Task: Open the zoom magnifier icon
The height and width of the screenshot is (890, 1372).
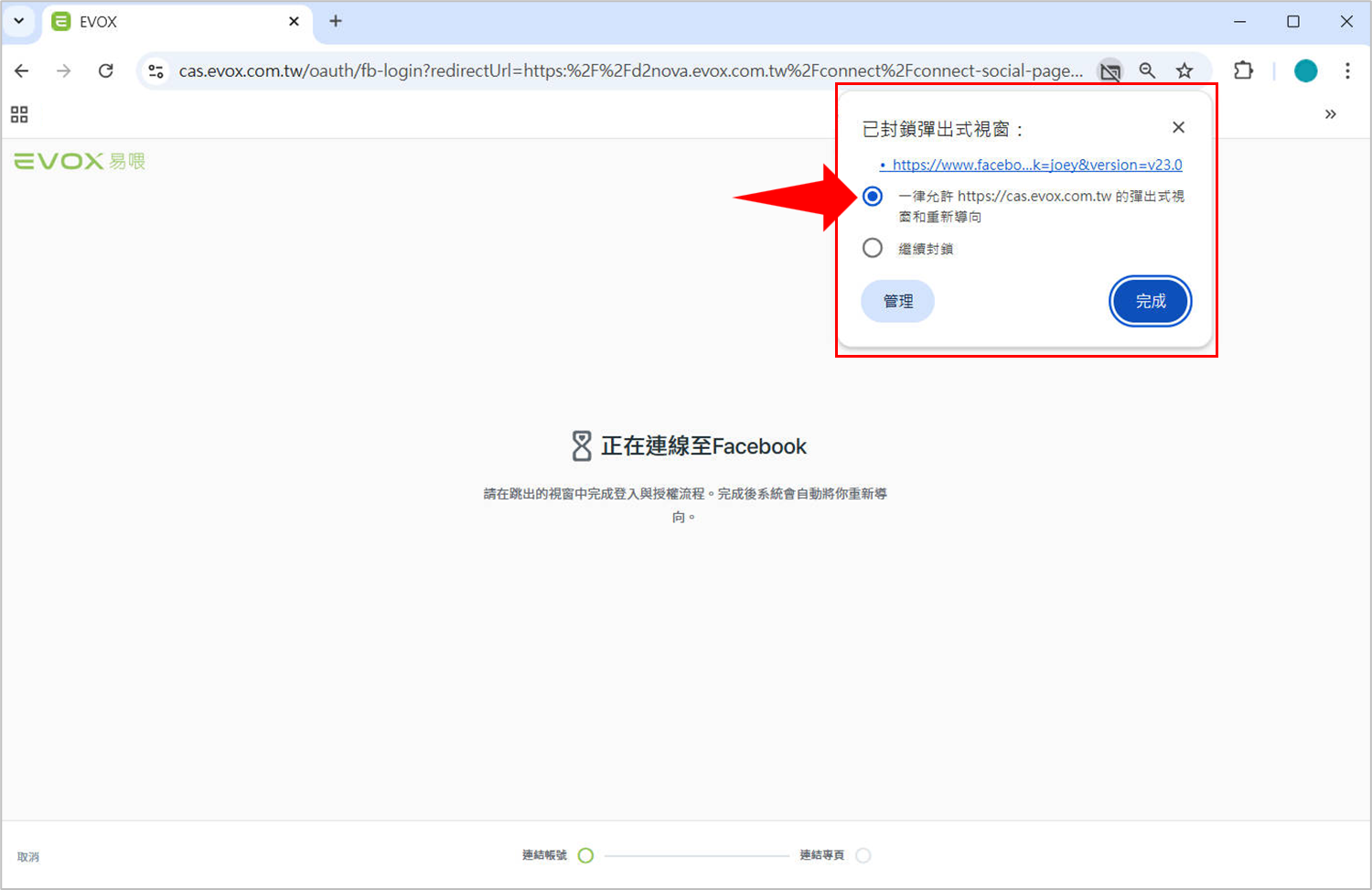Action: (1147, 70)
